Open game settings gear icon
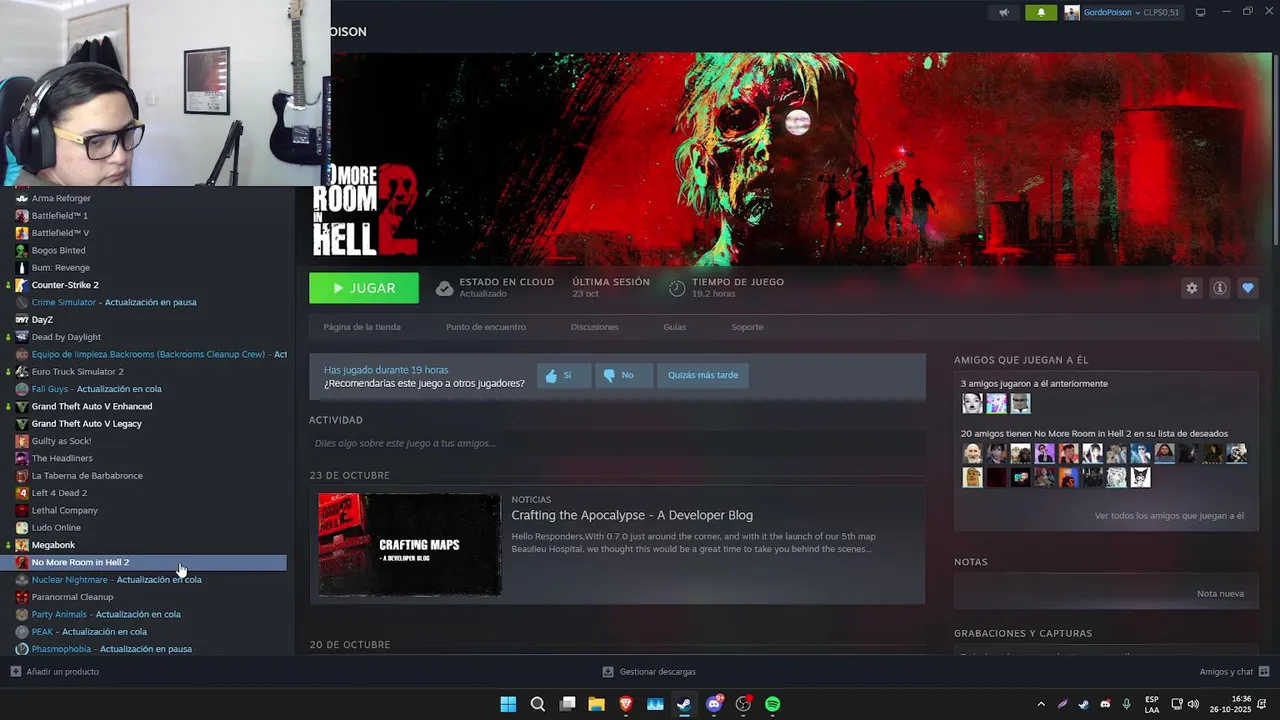This screenshot has height=720, width=1280. click(1191, 288)
